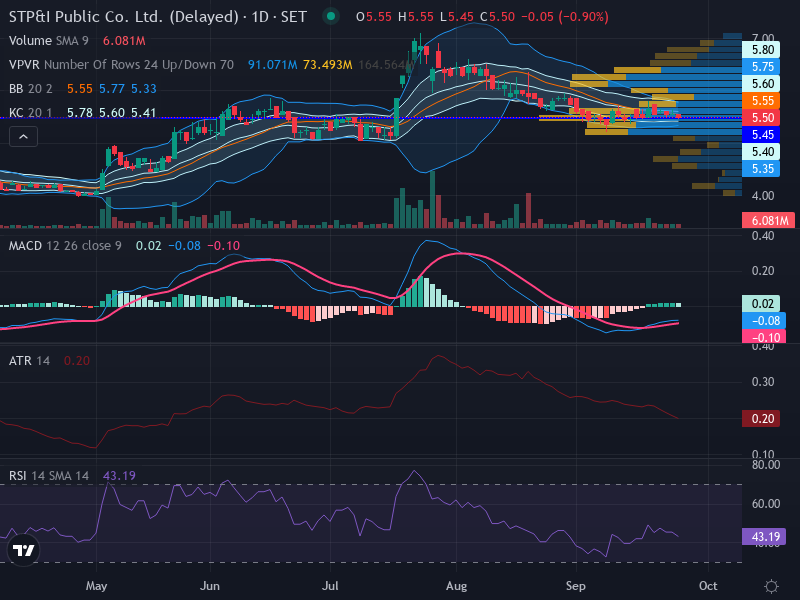Screen dimensions: 800x600
Task: Select the MACD 12 26 close 9 legend
Action: coord(65,246)
